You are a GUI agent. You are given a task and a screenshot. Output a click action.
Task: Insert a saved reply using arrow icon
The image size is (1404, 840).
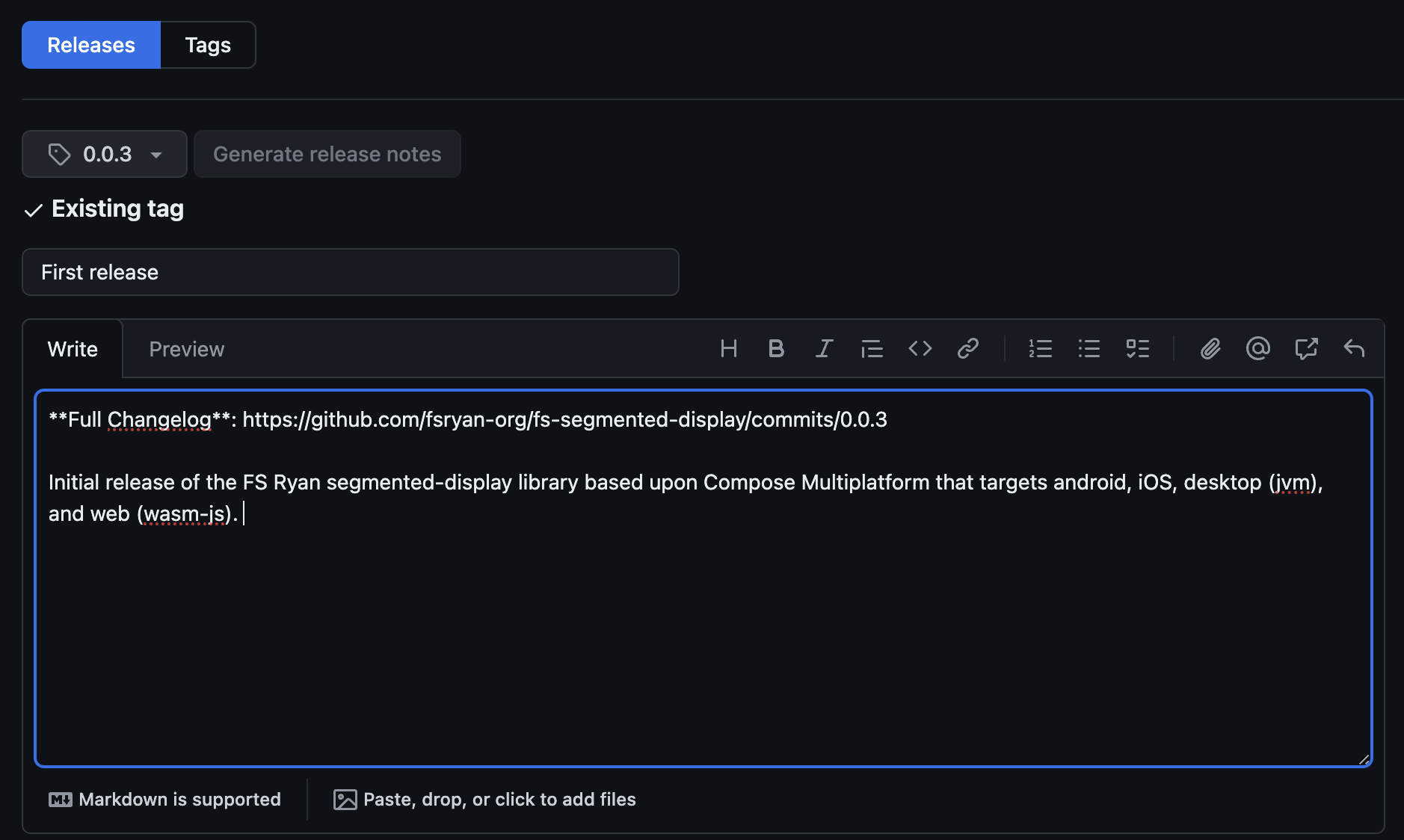(1354, 348)
